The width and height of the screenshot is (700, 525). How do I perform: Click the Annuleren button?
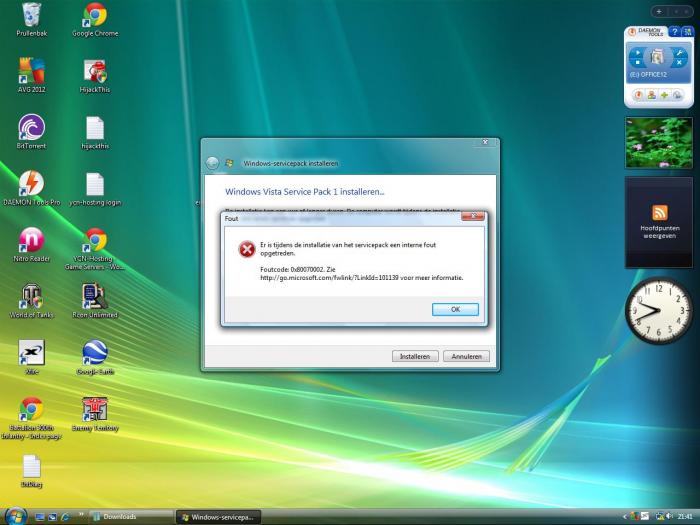466,356
